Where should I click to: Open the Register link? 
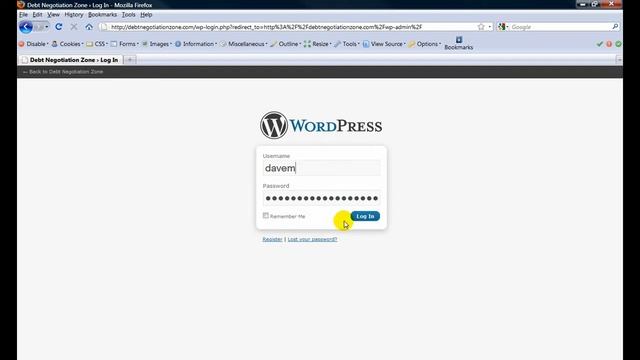[x=272, y=239]
